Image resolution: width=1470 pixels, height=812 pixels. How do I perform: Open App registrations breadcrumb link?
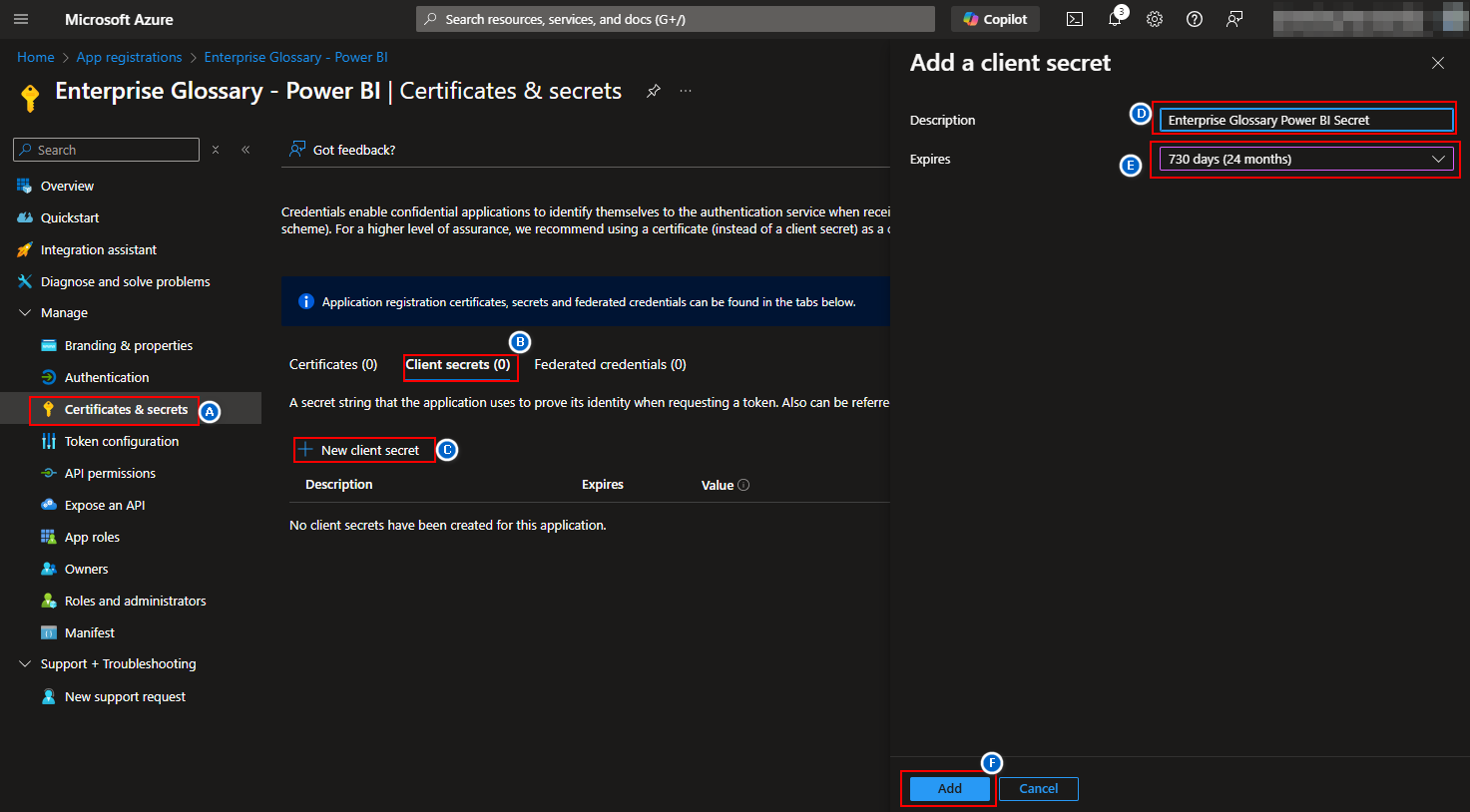pyautogui.click(x=129, y=58)
